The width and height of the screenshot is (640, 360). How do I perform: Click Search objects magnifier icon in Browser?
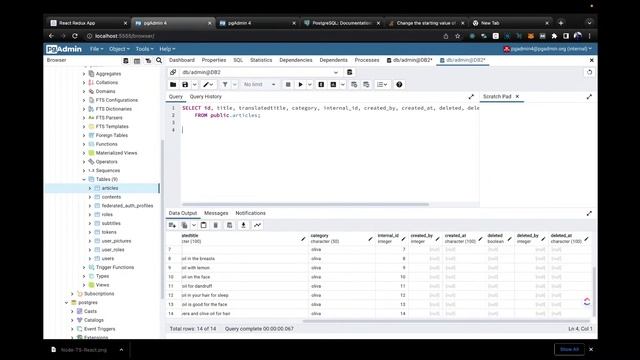tap(159, 60)
